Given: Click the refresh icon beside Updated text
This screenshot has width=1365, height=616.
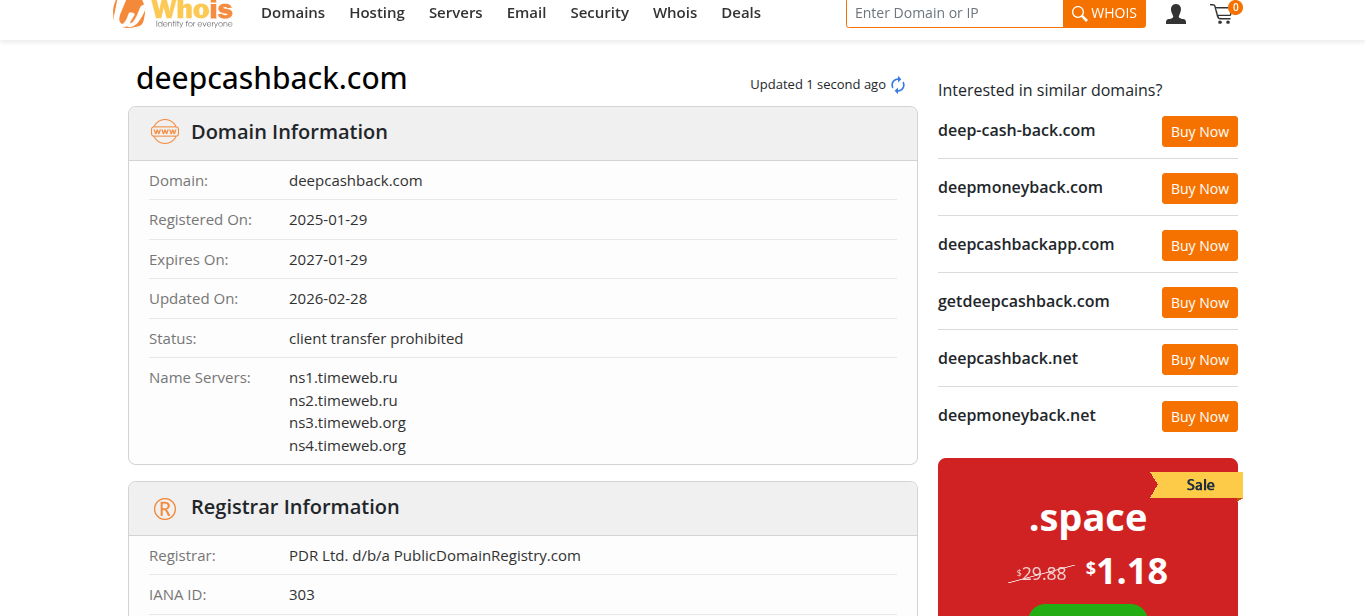Looking at the screenshot, I should (898, 85).
